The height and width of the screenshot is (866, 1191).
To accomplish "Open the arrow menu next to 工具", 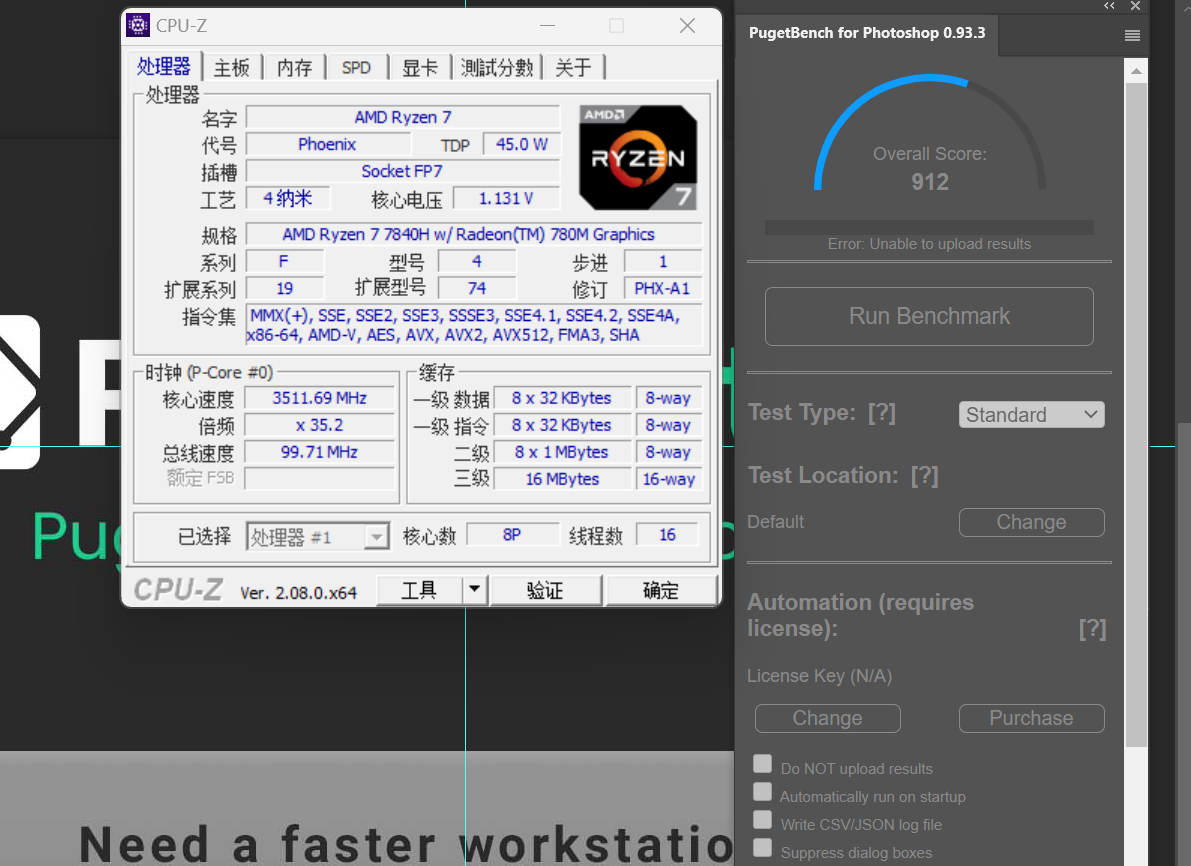I will coord(475,590).
